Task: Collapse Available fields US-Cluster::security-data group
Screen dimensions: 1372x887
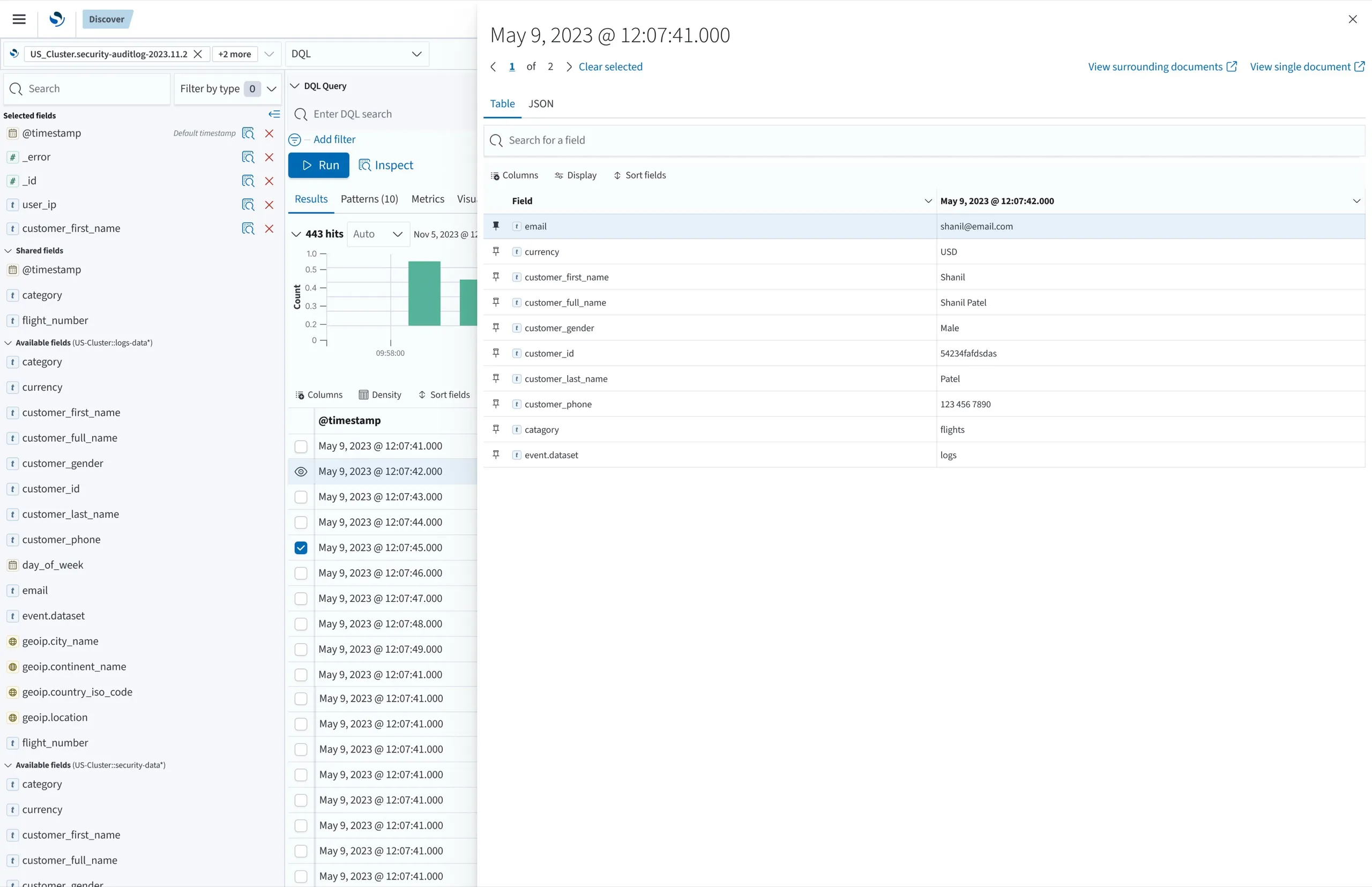Action: [8, 765]
